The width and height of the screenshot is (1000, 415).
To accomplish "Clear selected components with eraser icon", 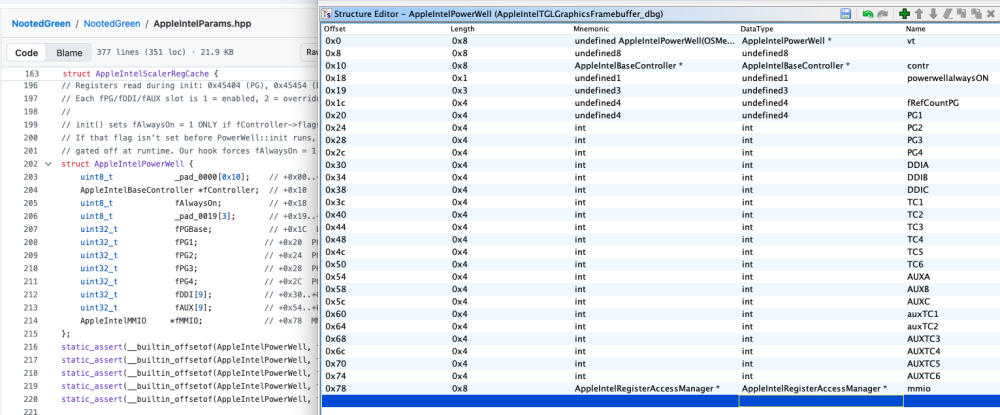I will coord(948,13).
